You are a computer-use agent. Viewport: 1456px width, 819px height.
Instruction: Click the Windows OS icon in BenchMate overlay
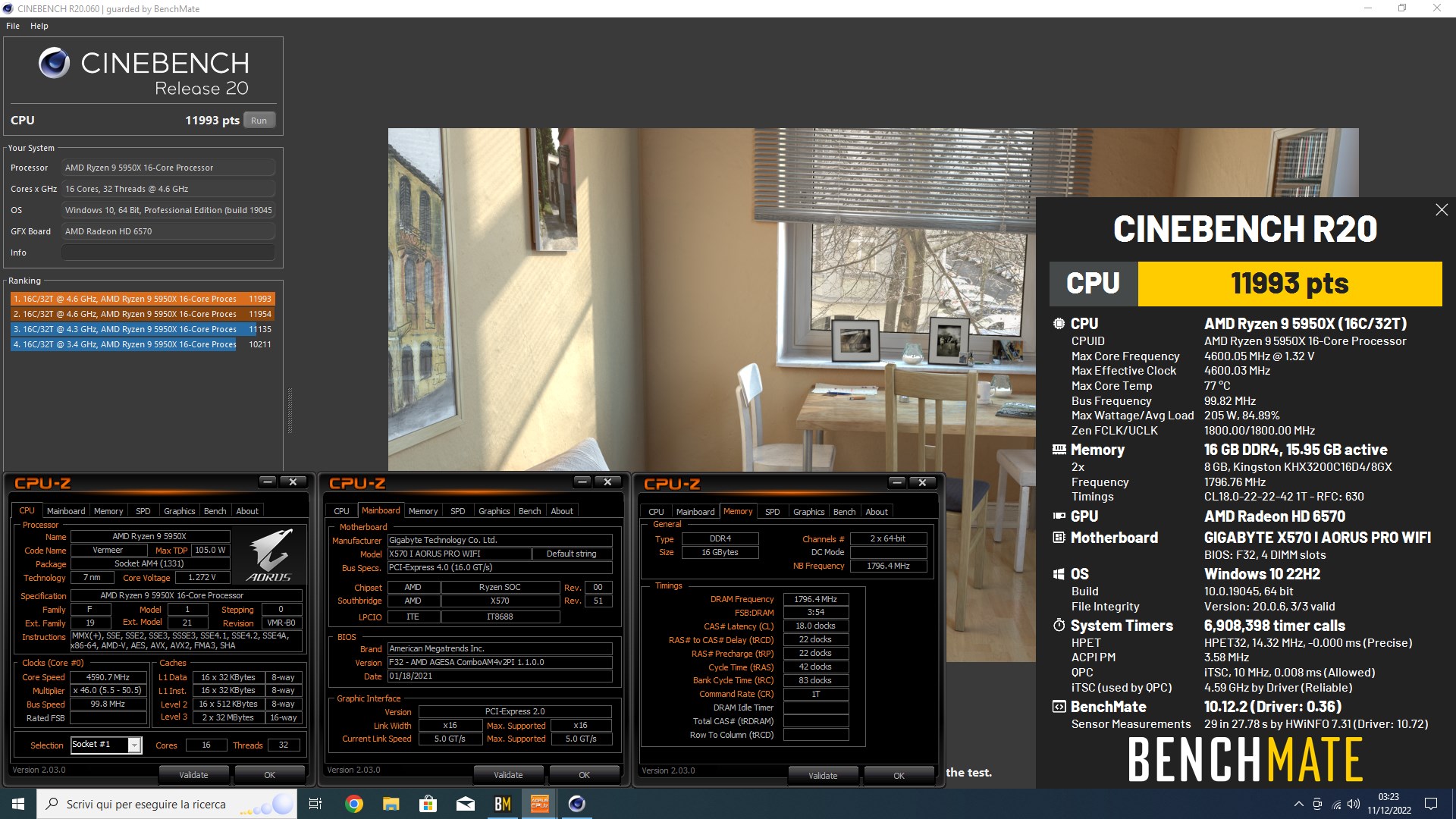(1059, 574)
